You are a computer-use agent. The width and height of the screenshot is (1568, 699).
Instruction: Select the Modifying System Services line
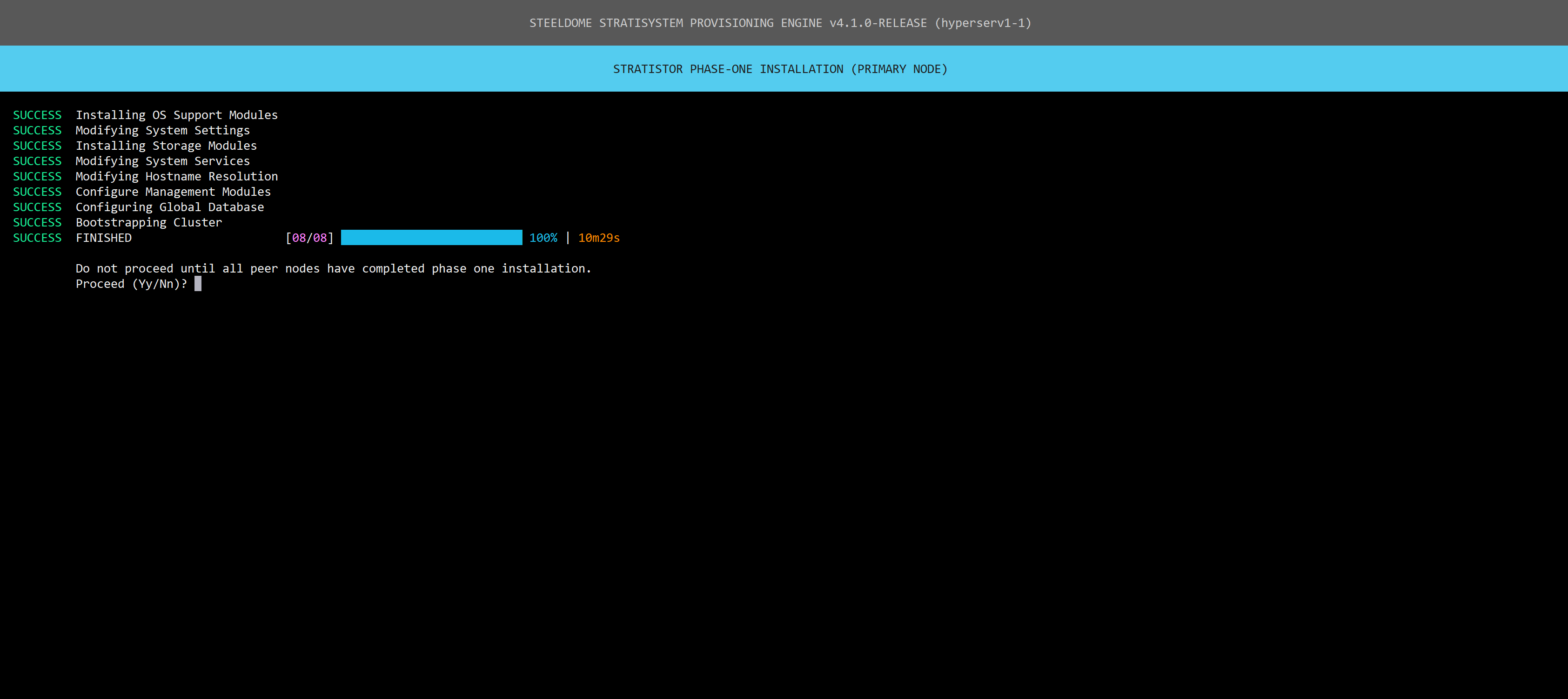[x=162, y=161]
